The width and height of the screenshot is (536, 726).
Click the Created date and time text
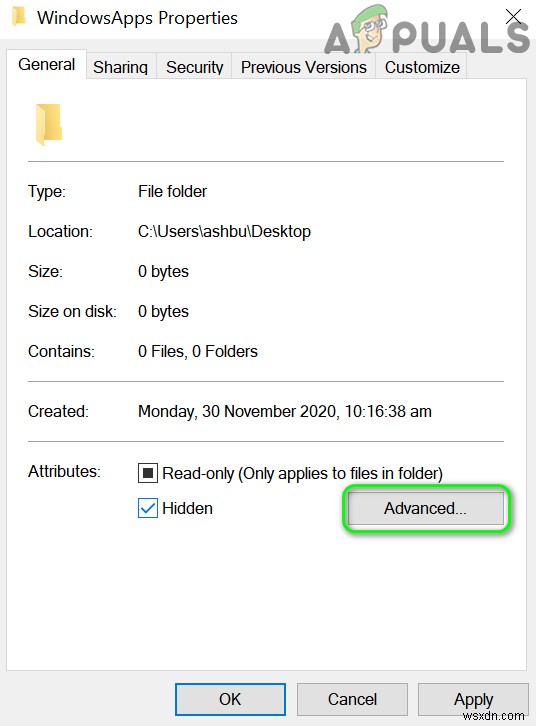click(x=285, y=412)
